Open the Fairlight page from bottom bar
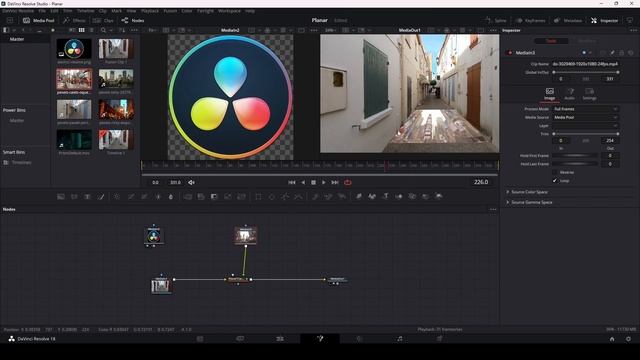Viewport: 640px width, 360px height. point(400,339)
